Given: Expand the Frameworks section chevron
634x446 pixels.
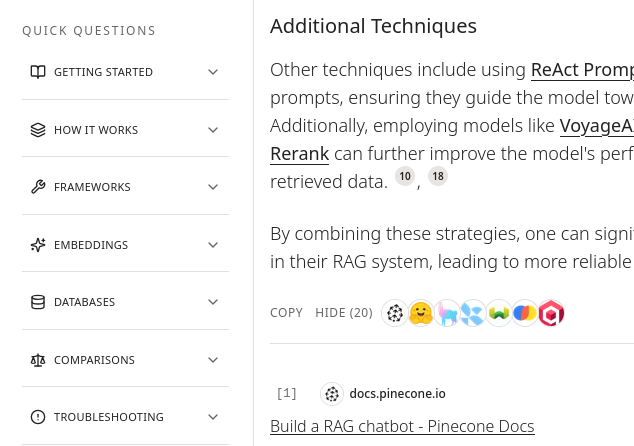Looking at the screenshot, I should point(213,187).
